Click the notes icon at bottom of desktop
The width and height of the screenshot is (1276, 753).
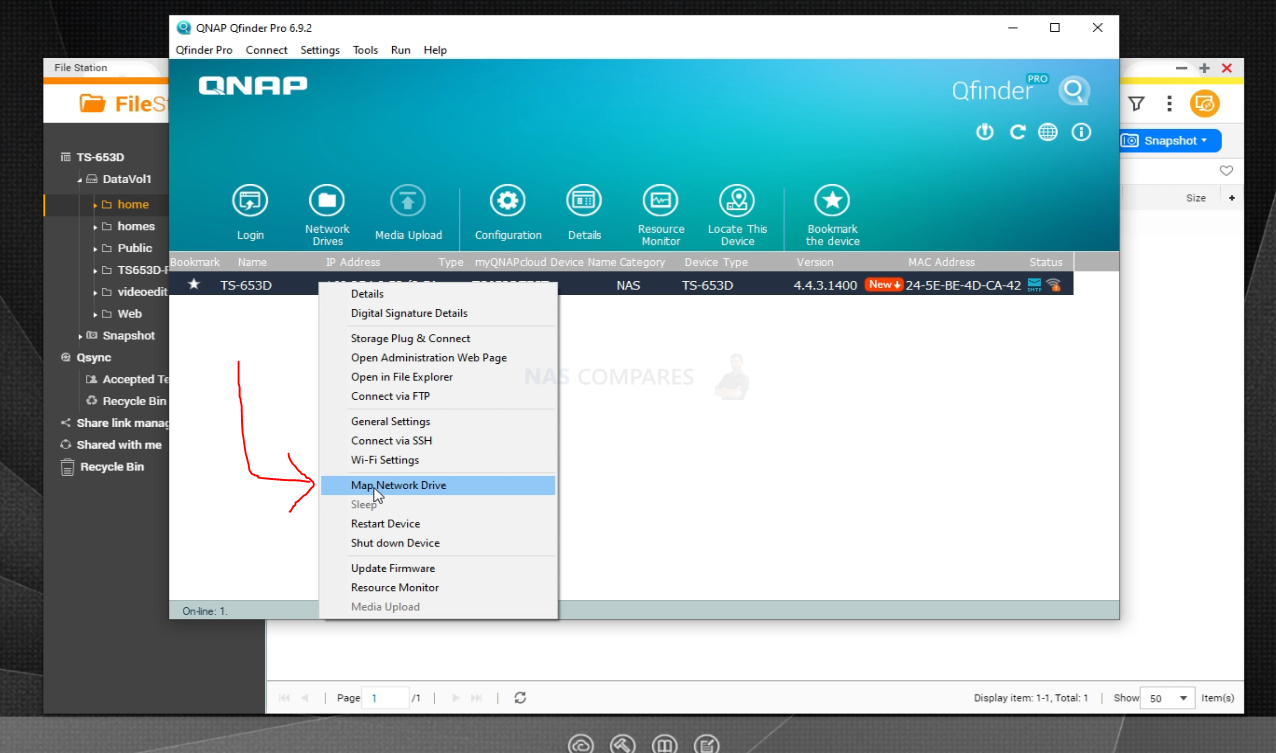(x=707, y=745)
